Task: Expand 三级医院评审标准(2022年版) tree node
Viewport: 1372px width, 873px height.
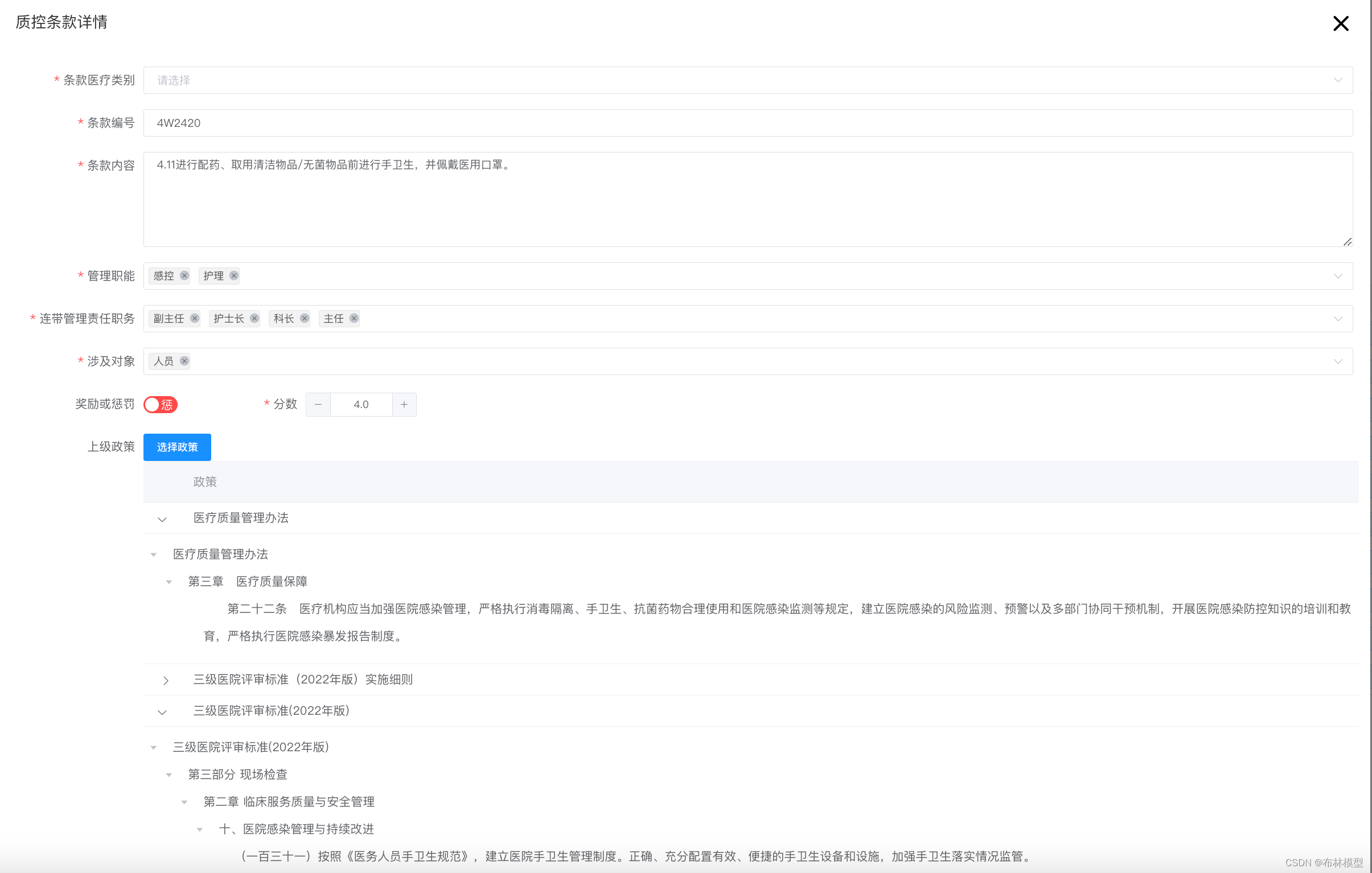Action: [x=163, y=711]
